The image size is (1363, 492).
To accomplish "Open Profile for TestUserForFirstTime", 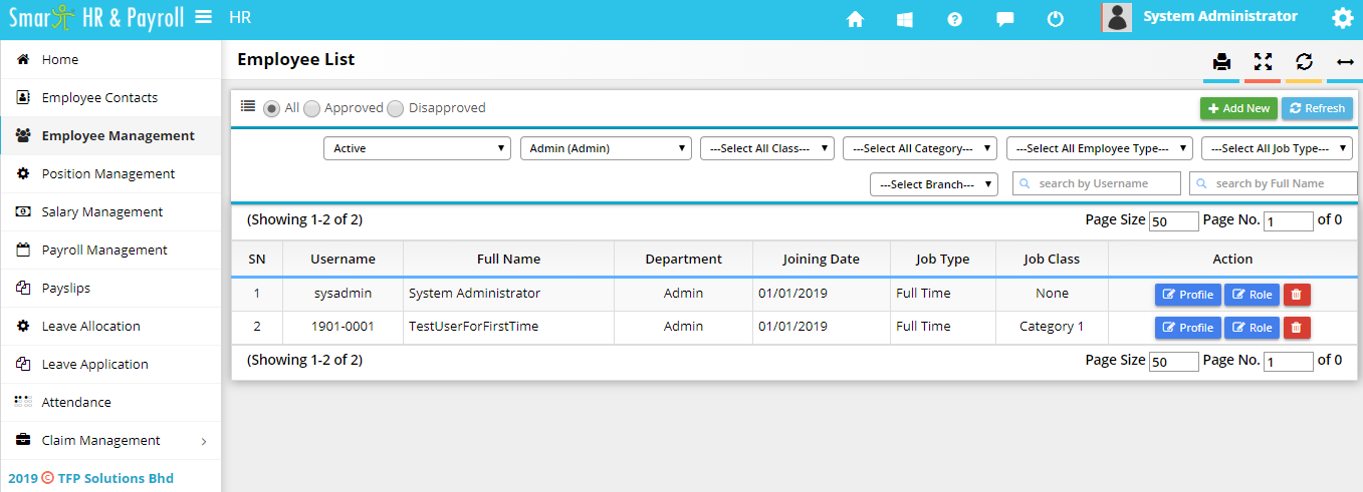I will click(1187, 328).
